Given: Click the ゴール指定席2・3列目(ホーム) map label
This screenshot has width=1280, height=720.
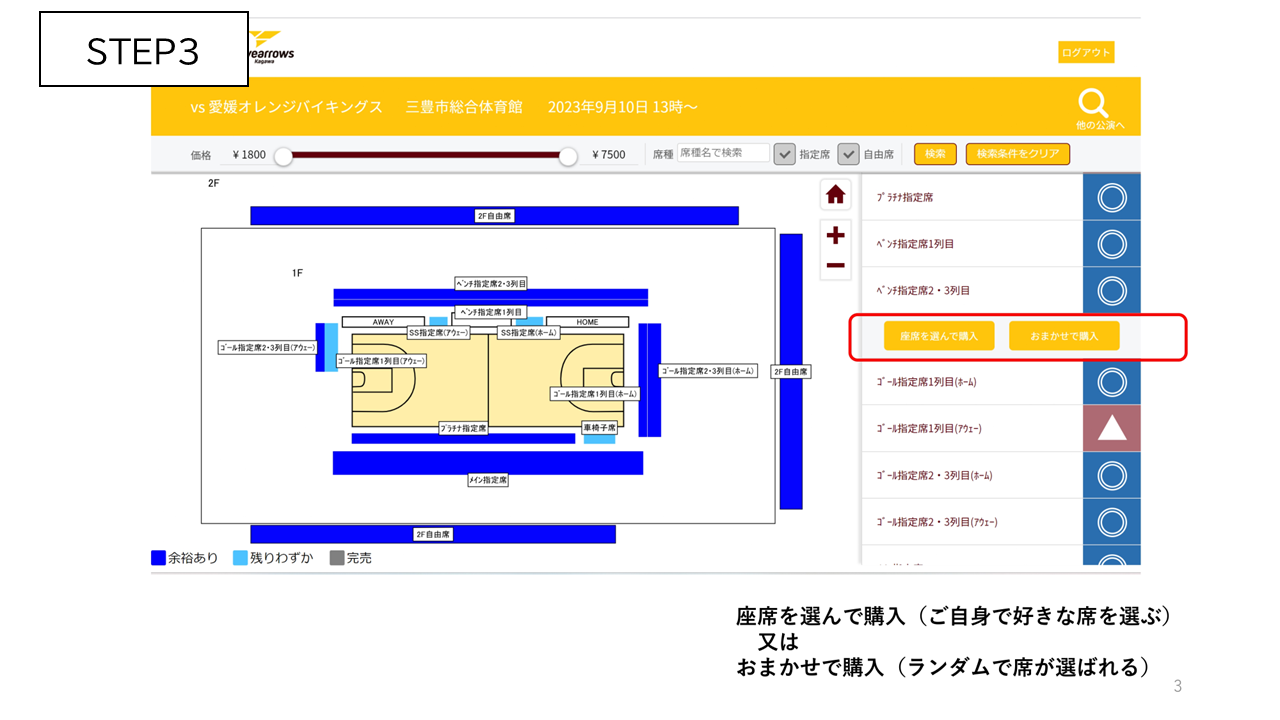Looking at the screenshot, I should 709,371.
